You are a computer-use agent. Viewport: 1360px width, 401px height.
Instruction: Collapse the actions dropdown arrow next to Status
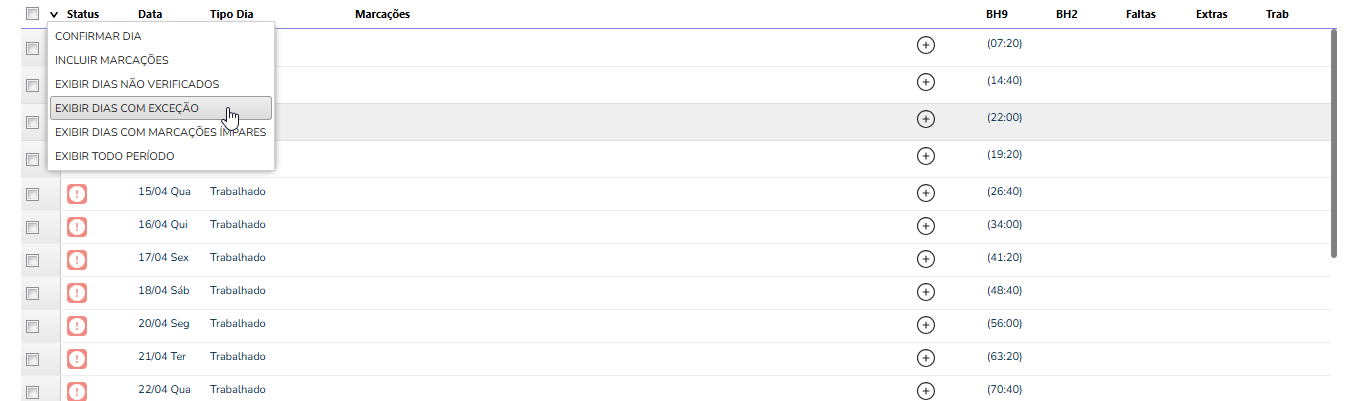tap(54, 15)
